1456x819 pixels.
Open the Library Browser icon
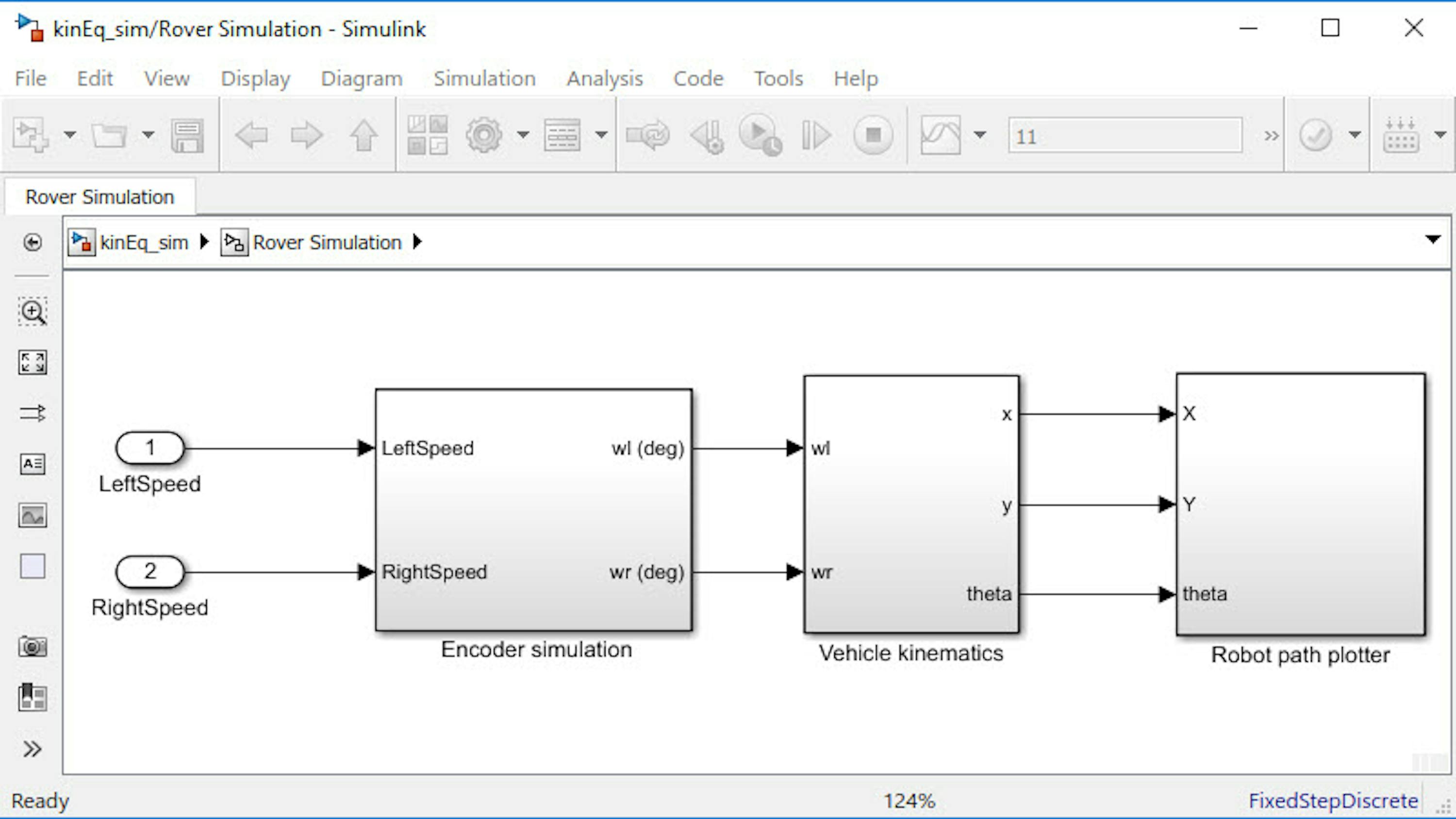(x=427, y=134)
